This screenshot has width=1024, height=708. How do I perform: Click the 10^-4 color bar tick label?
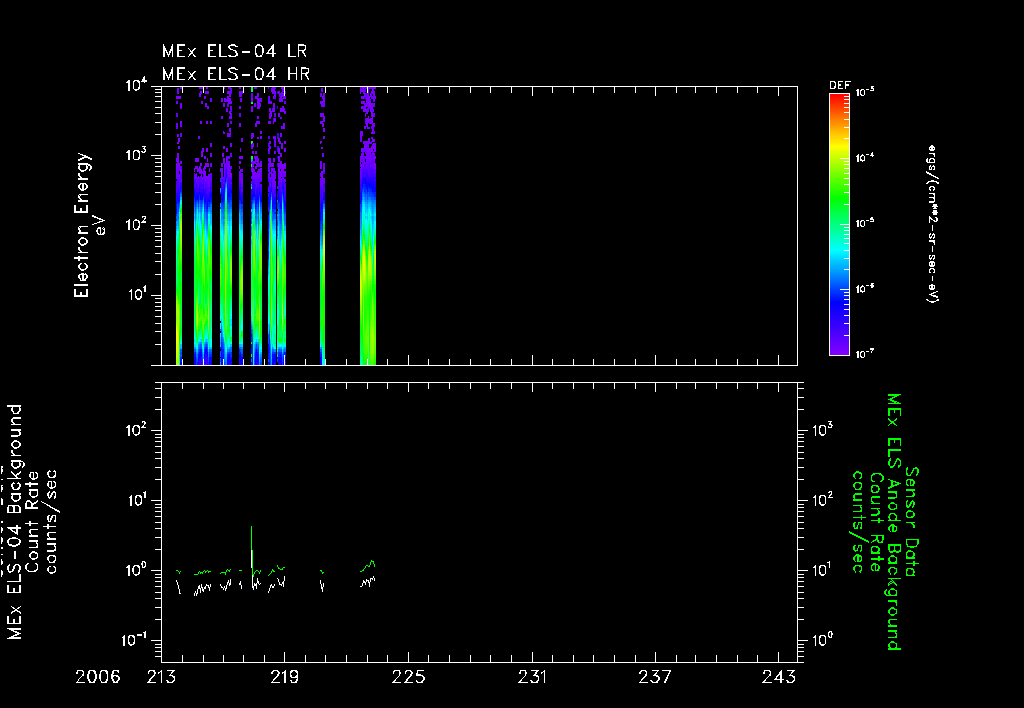pos(865,157)
